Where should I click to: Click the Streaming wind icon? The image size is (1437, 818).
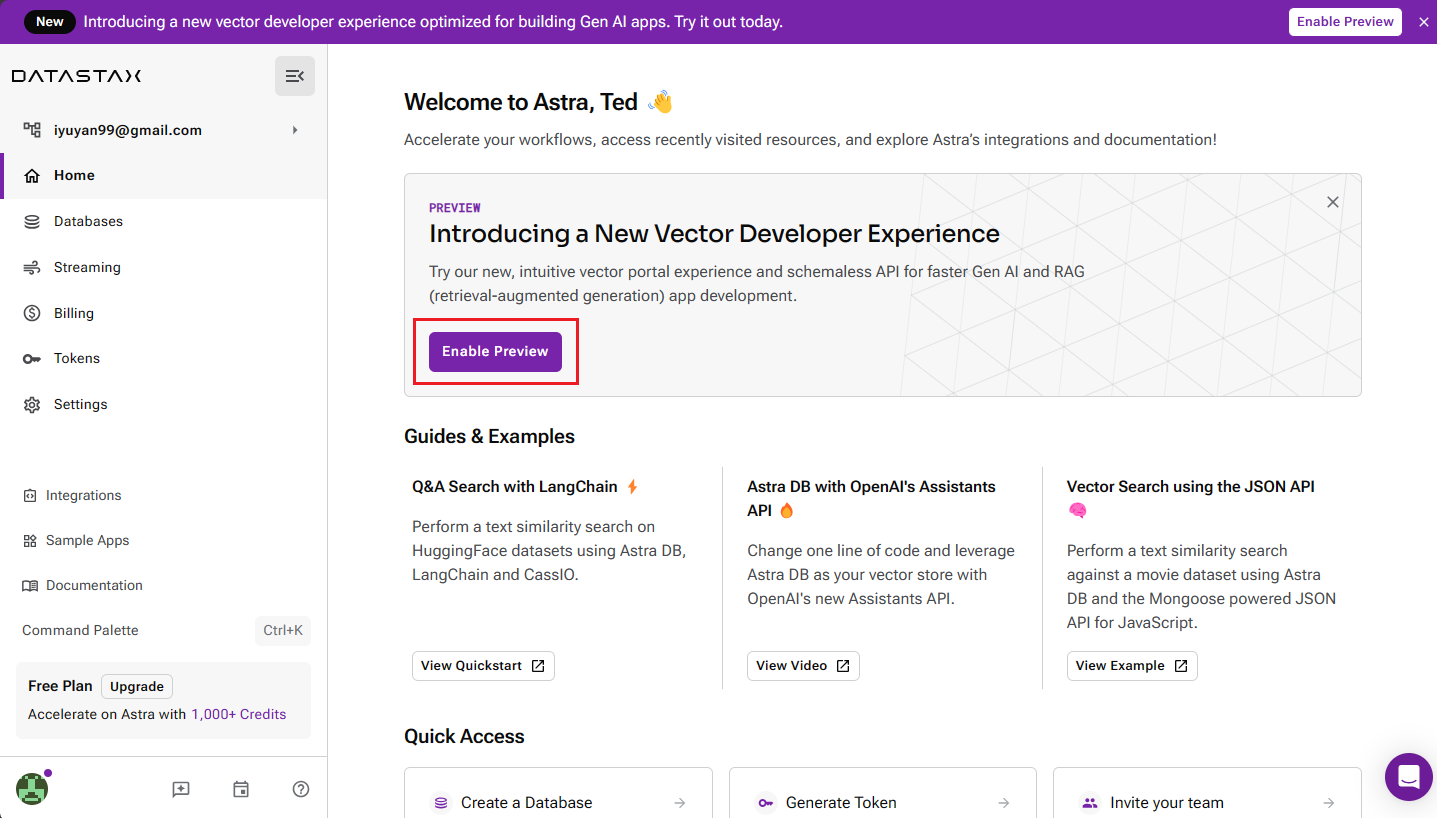click(32, 267)
